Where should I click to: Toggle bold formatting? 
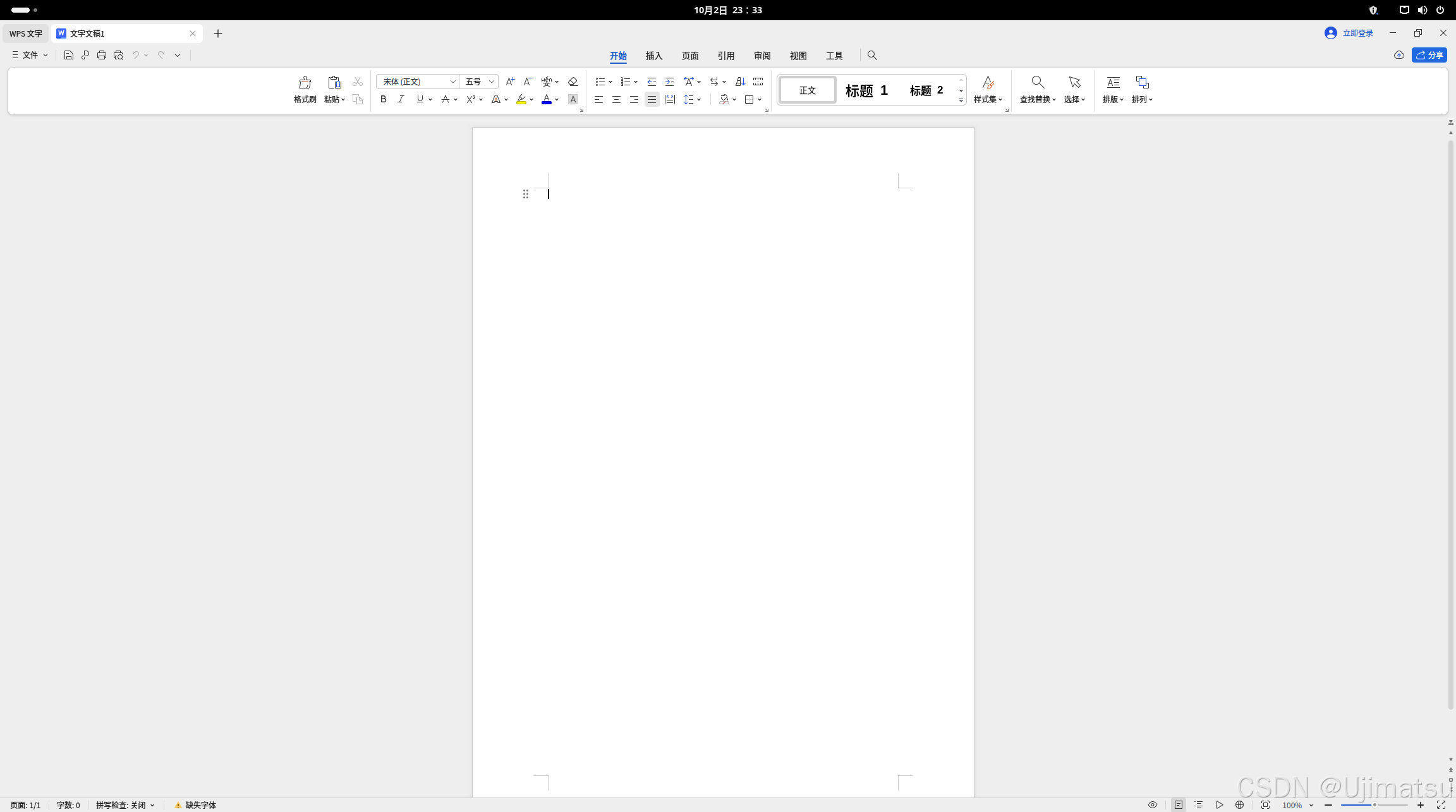coord(383,99)
